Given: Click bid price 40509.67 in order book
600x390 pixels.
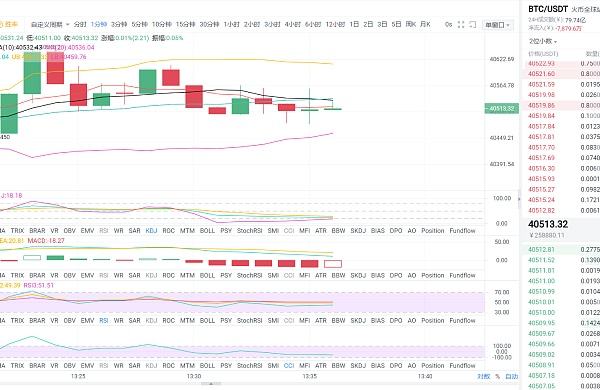Looking at the screenshot, I should click(541, 334).
